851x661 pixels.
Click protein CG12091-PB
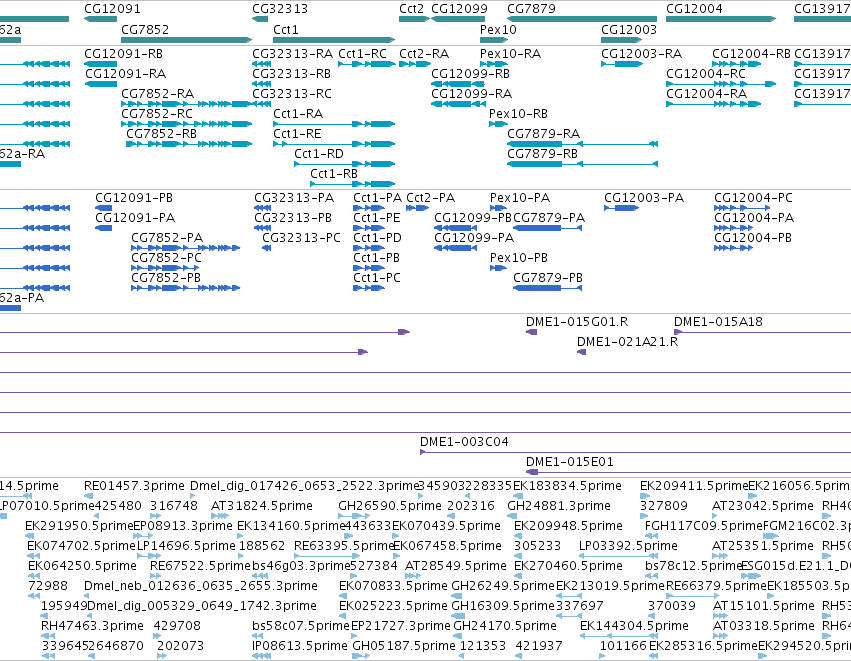coord(134,198)
